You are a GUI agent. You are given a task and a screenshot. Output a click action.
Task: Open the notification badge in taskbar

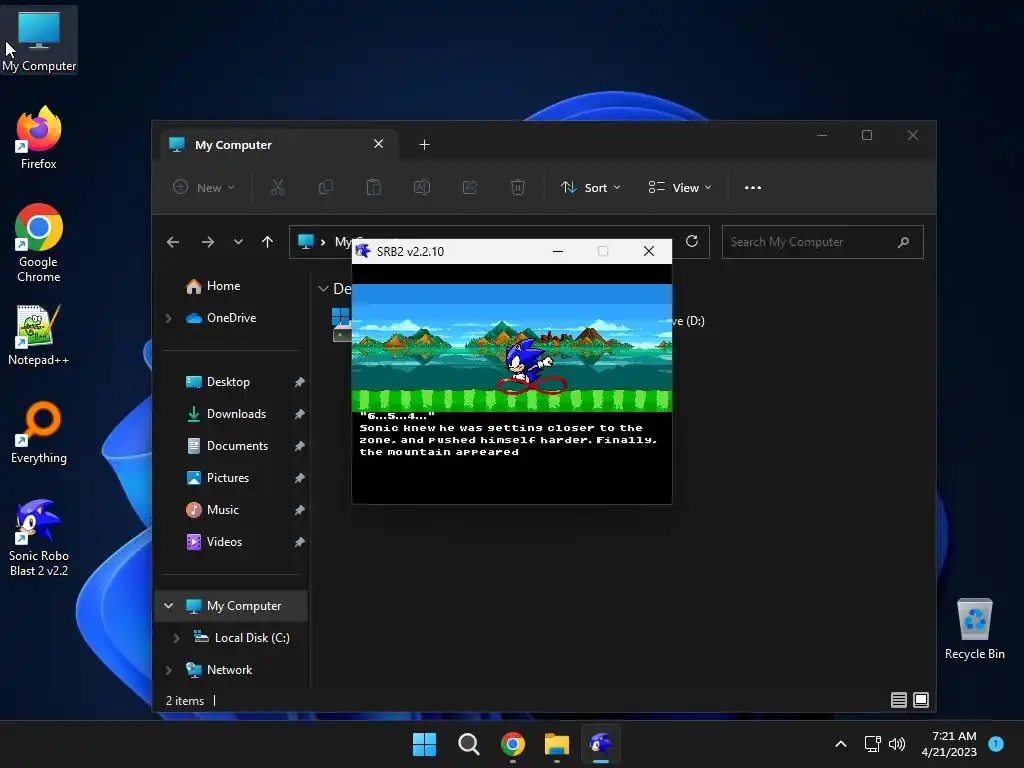pos(996,743)
